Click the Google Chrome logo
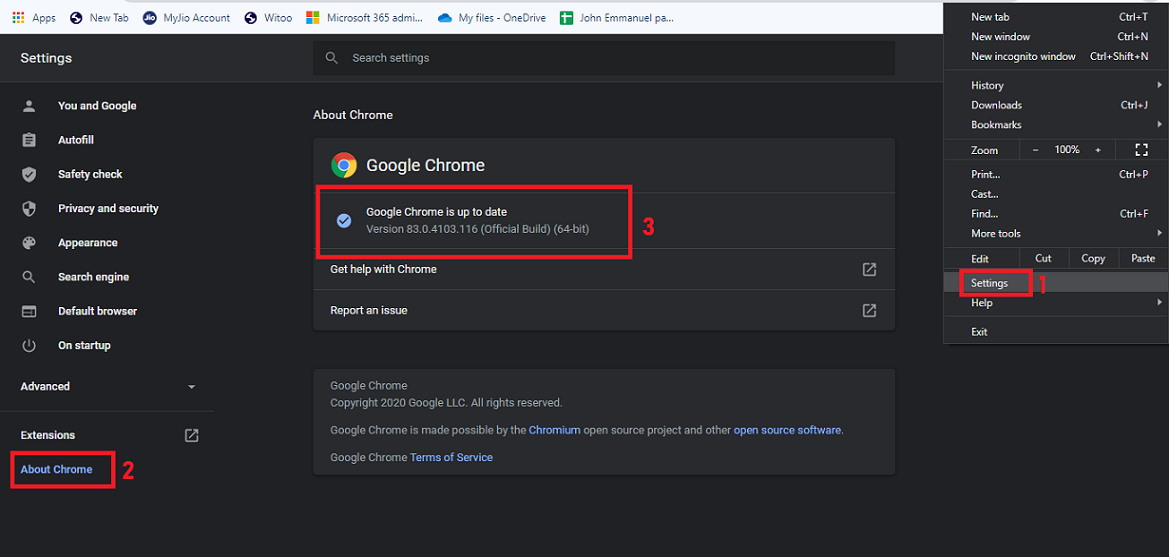 [x=344, y=166]
